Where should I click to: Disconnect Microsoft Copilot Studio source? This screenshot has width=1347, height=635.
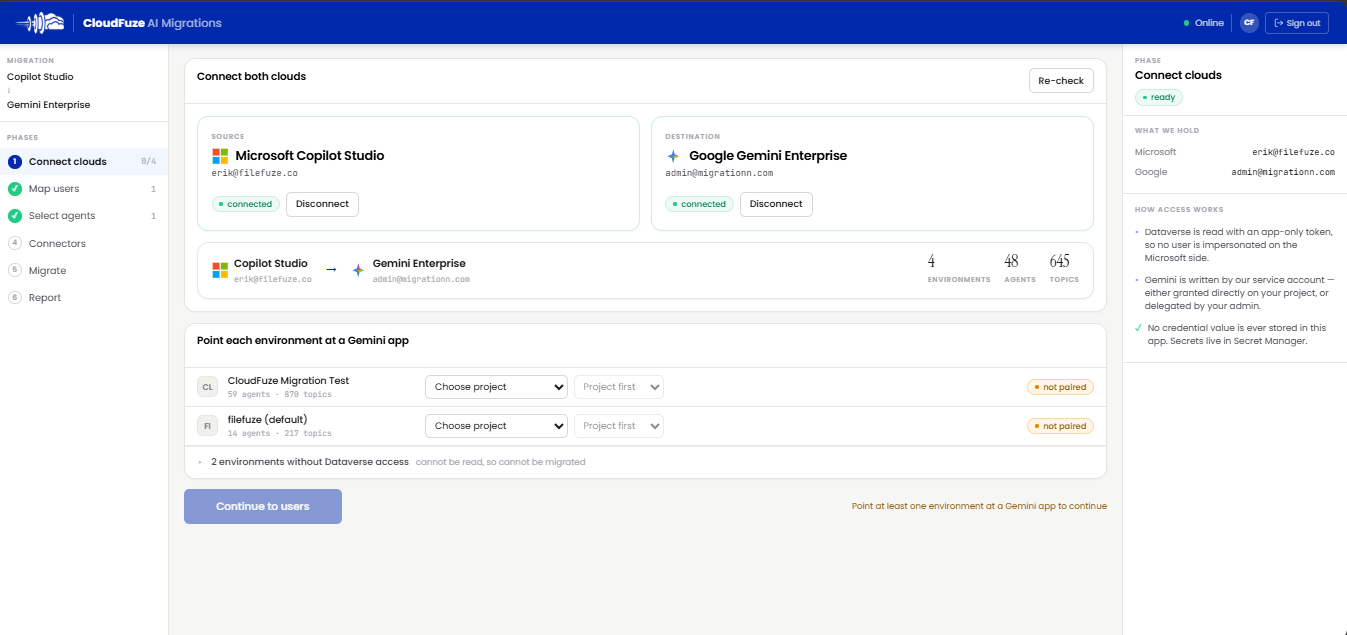(x=322, y=204)
